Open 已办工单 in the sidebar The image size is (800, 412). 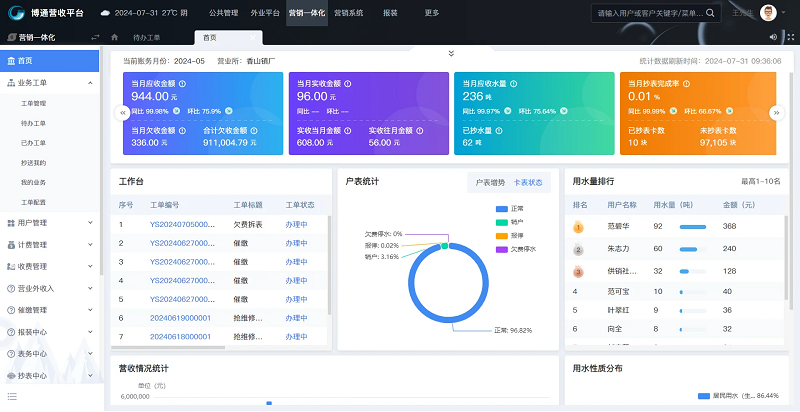(x=34, y=143)
